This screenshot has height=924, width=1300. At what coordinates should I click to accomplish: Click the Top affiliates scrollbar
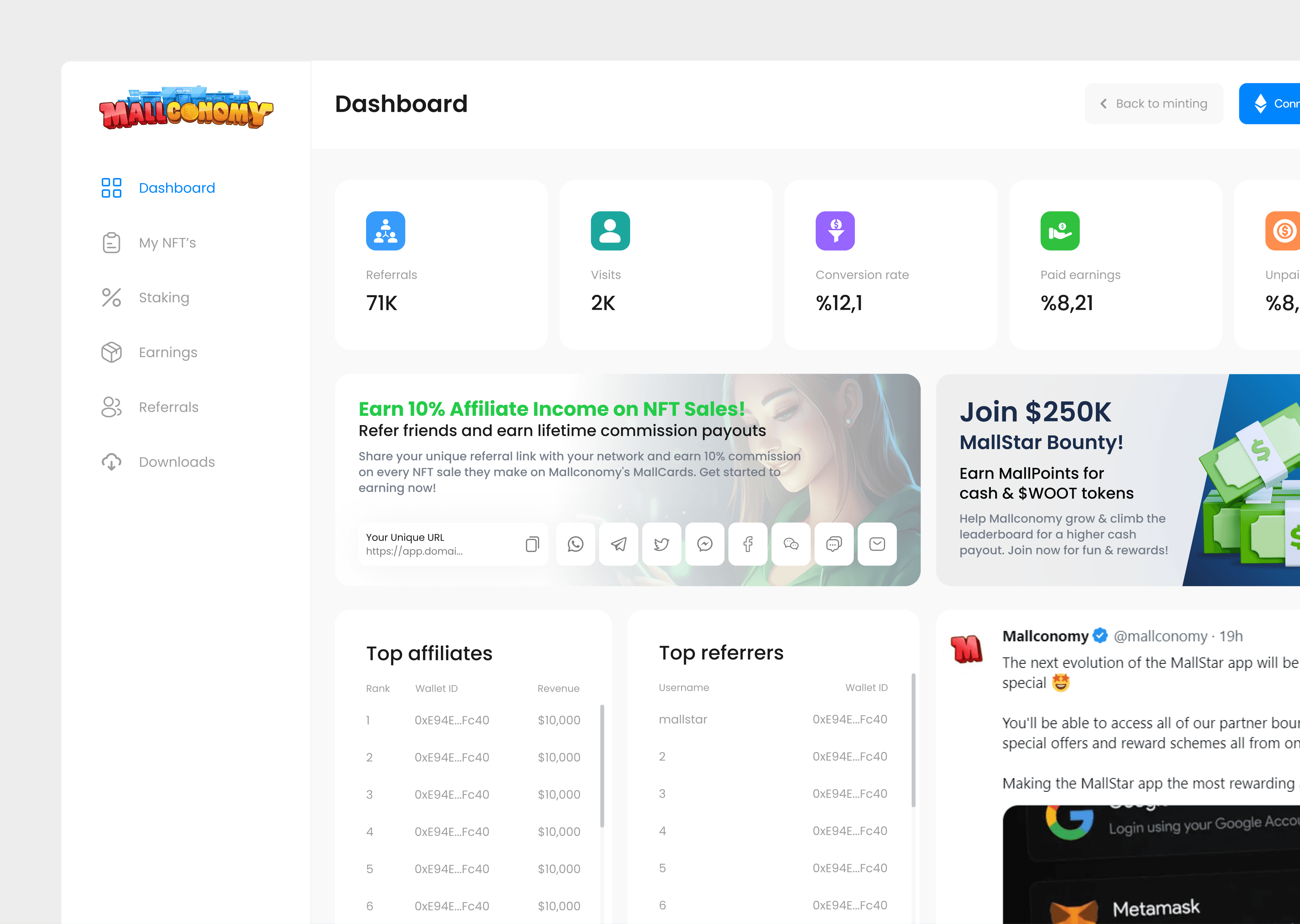pos(602,765)
